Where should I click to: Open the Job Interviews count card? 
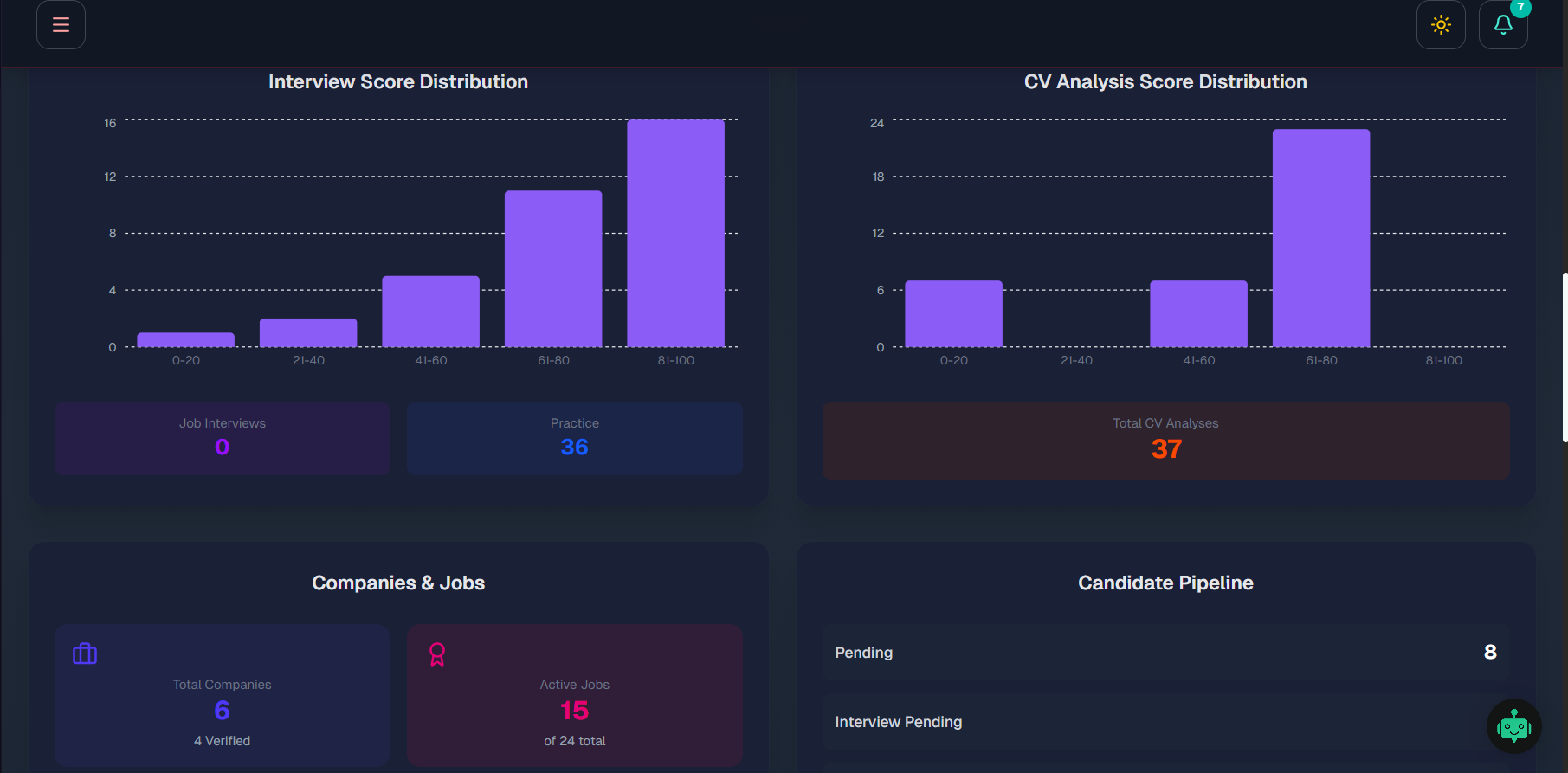coord(223,438)
